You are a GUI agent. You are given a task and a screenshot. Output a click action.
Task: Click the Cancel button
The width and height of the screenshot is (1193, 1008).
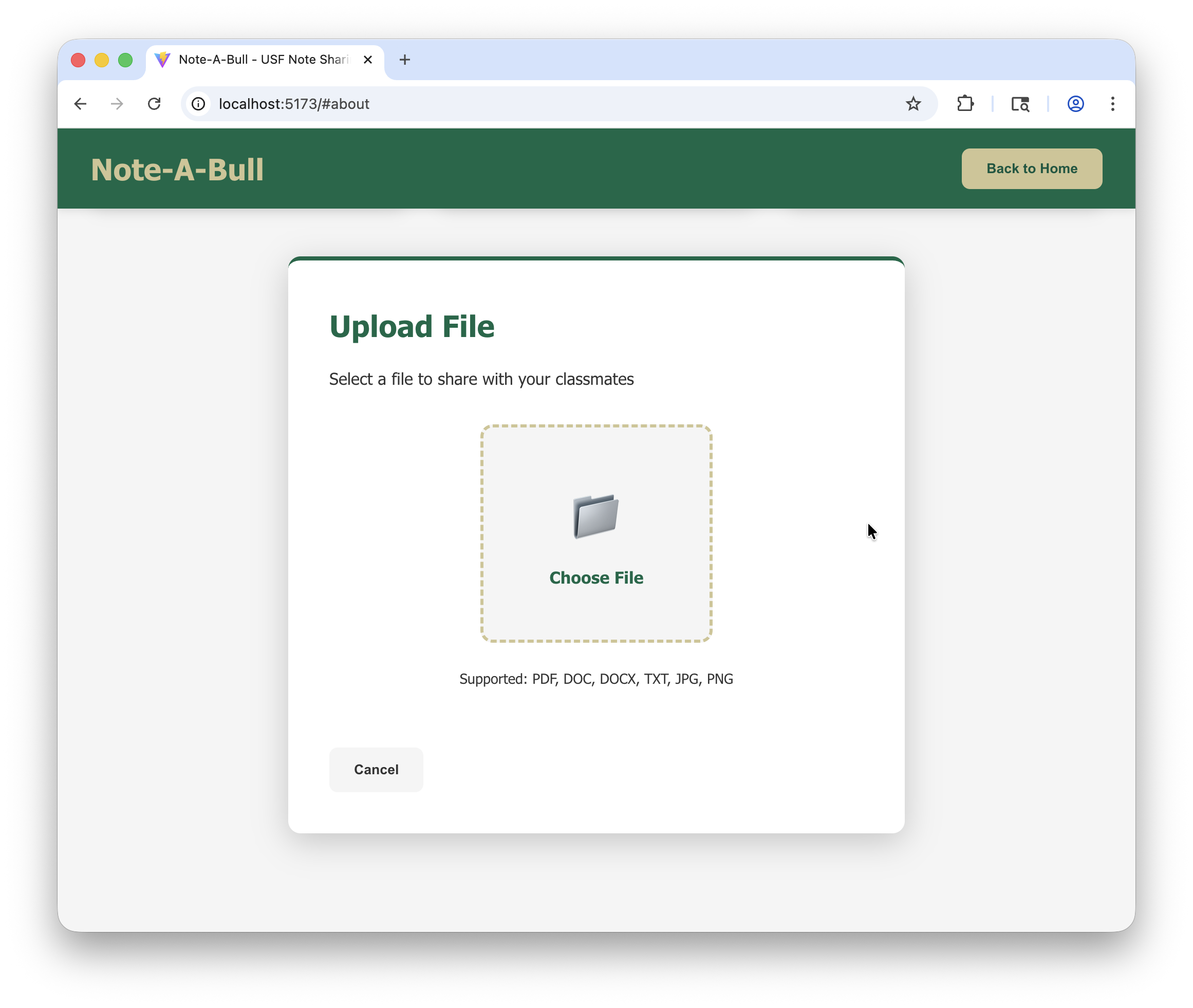[x=376, y=769]
